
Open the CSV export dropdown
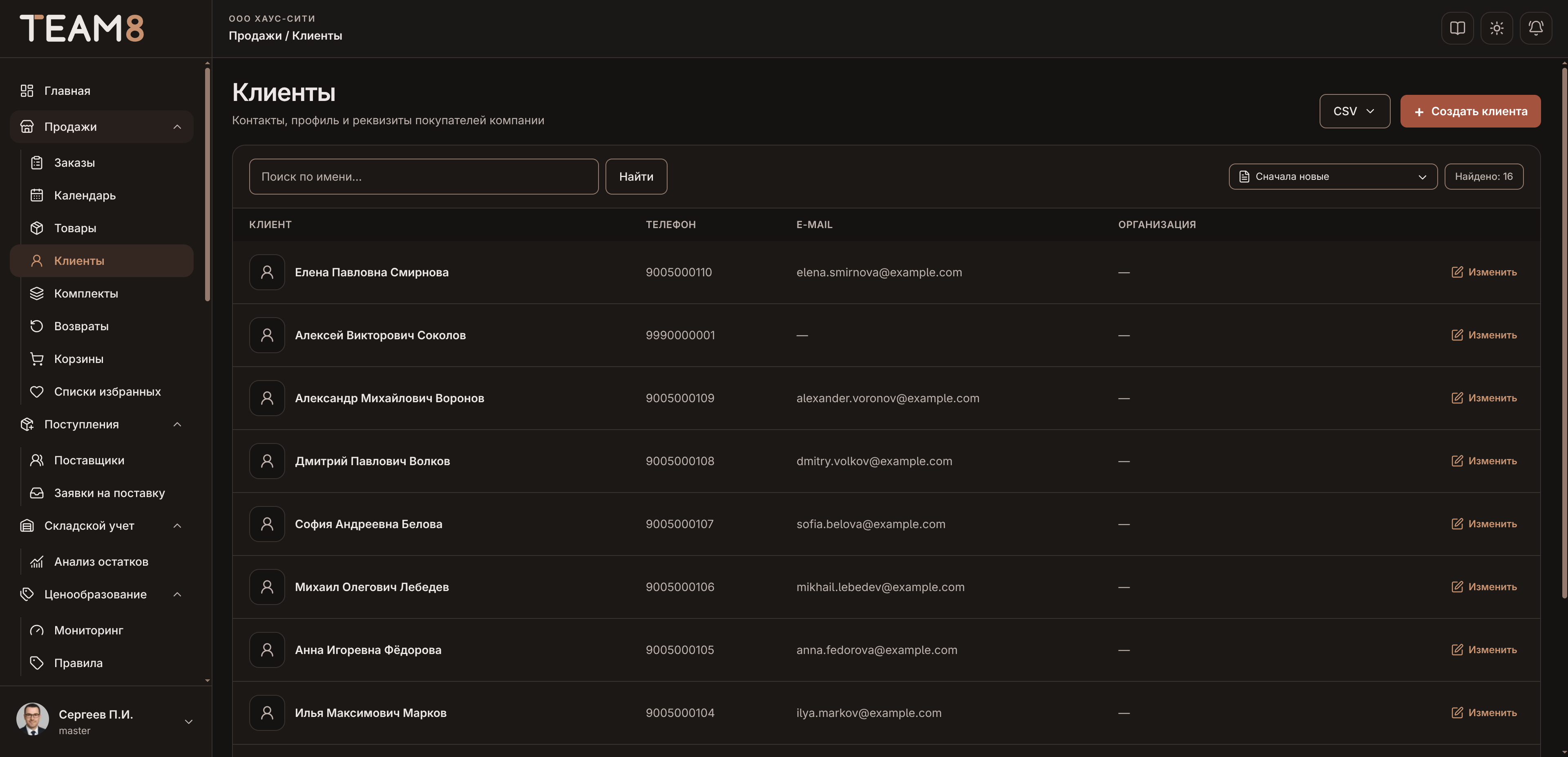click(1354, 111)
